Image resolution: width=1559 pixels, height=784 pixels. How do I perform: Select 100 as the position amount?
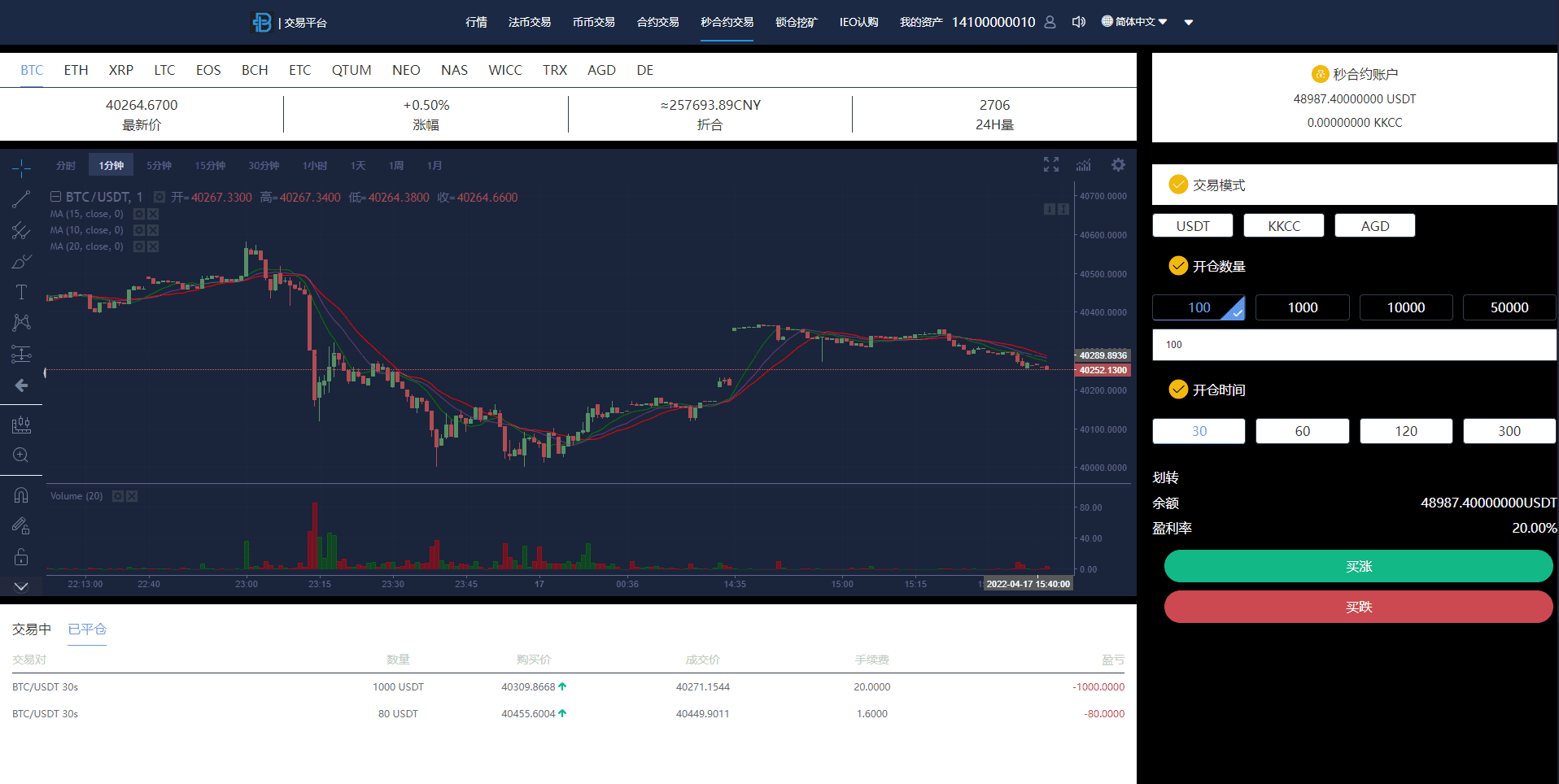(x=1199, y=307)
